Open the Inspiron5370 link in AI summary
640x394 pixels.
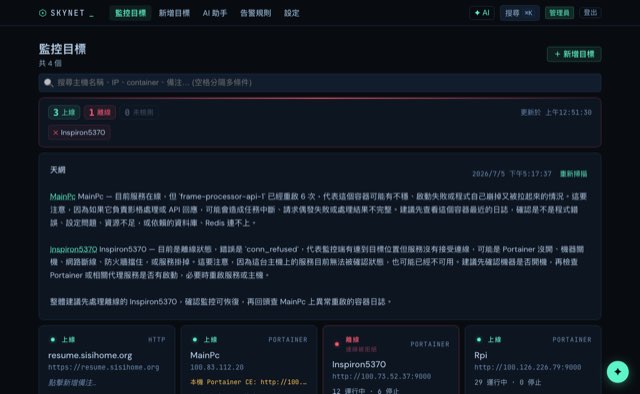pyautogui.click(x=73, y=249)
